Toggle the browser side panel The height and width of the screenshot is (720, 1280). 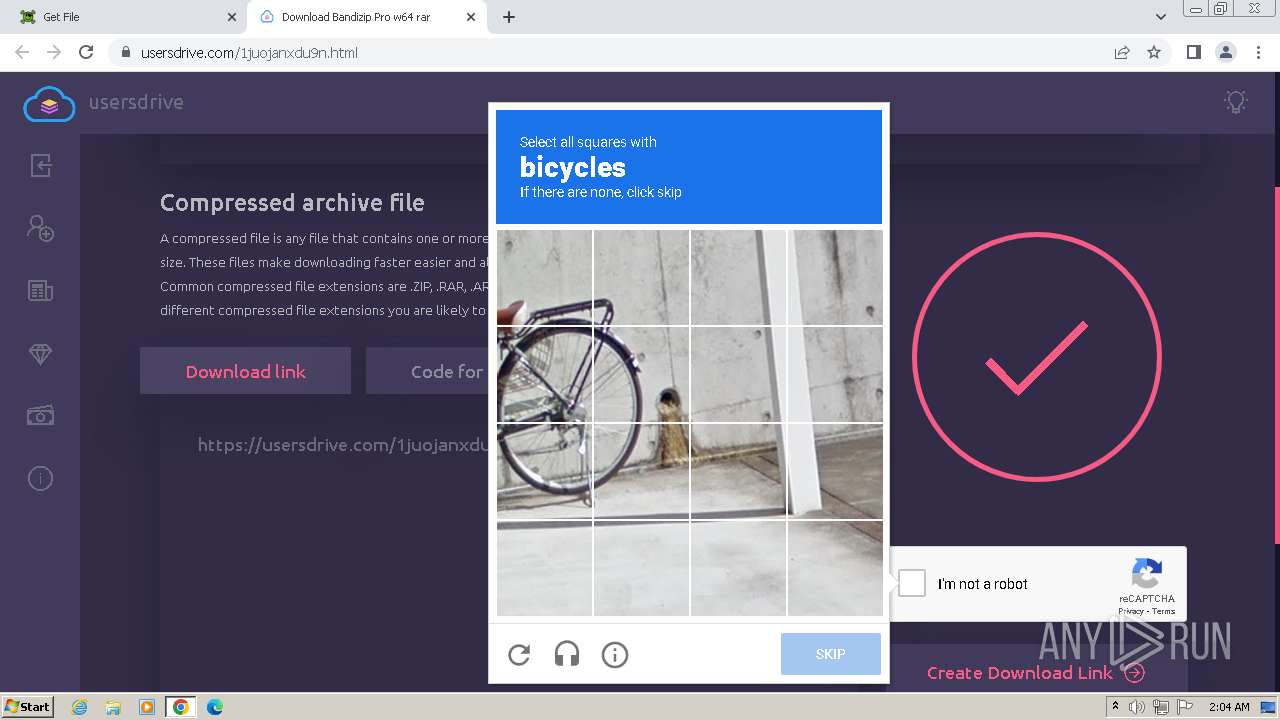(1193, 52)
